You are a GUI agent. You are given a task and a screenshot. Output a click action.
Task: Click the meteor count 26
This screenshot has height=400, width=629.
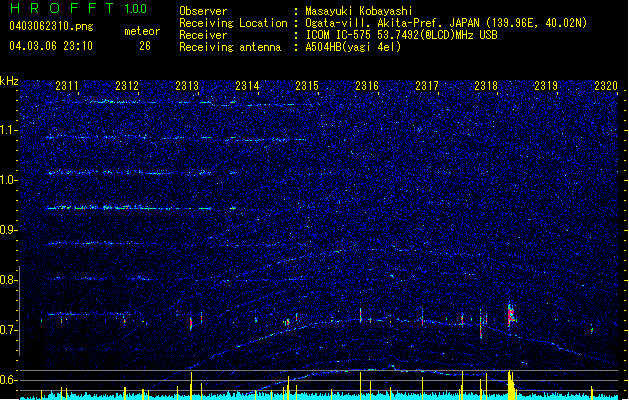(145, 46)
